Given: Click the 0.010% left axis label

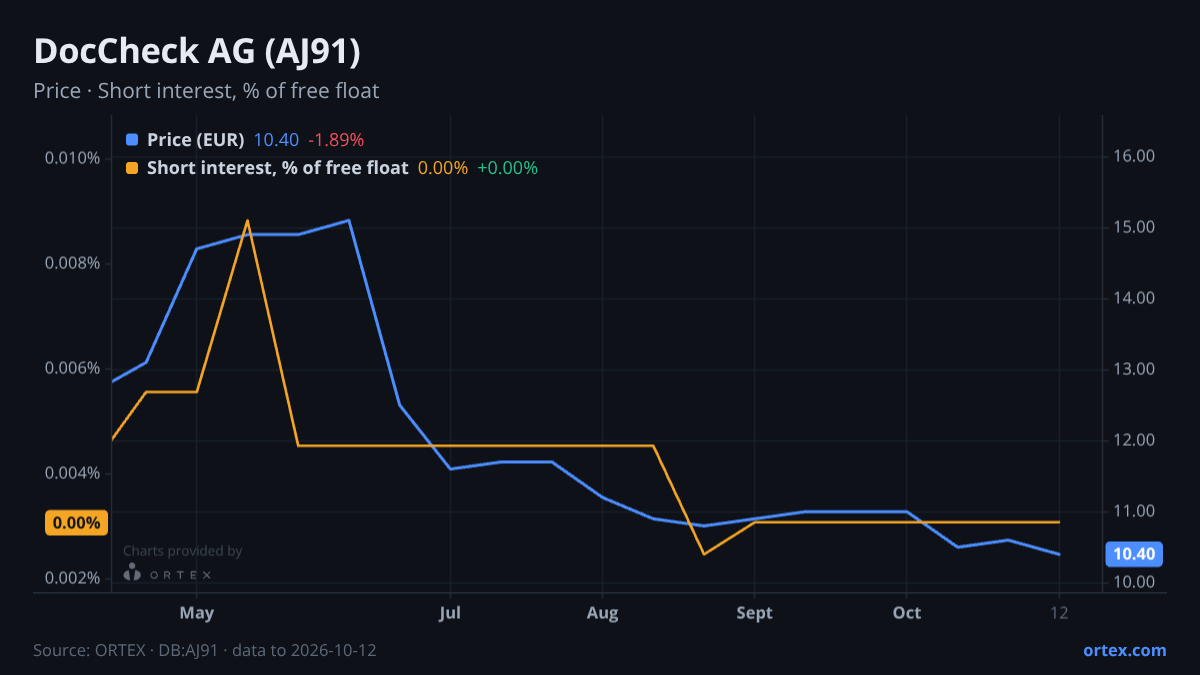Looking at the screenshot, I should coord(73,158).
